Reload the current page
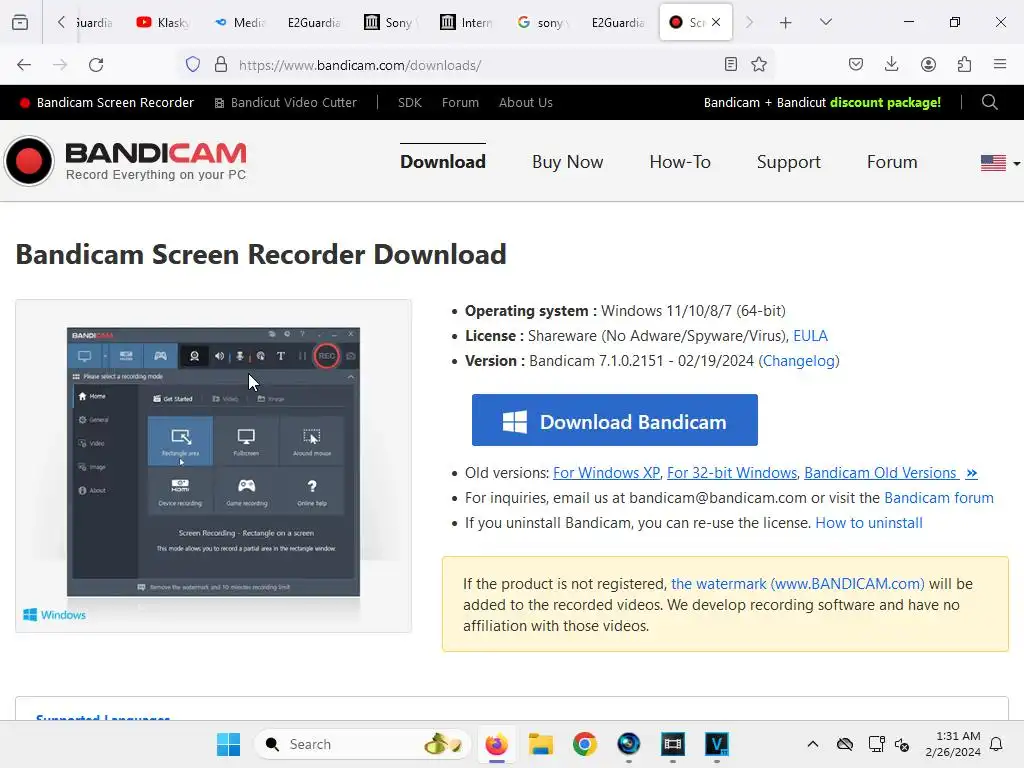The image size is (1024, 768). [x=96, y=65]
